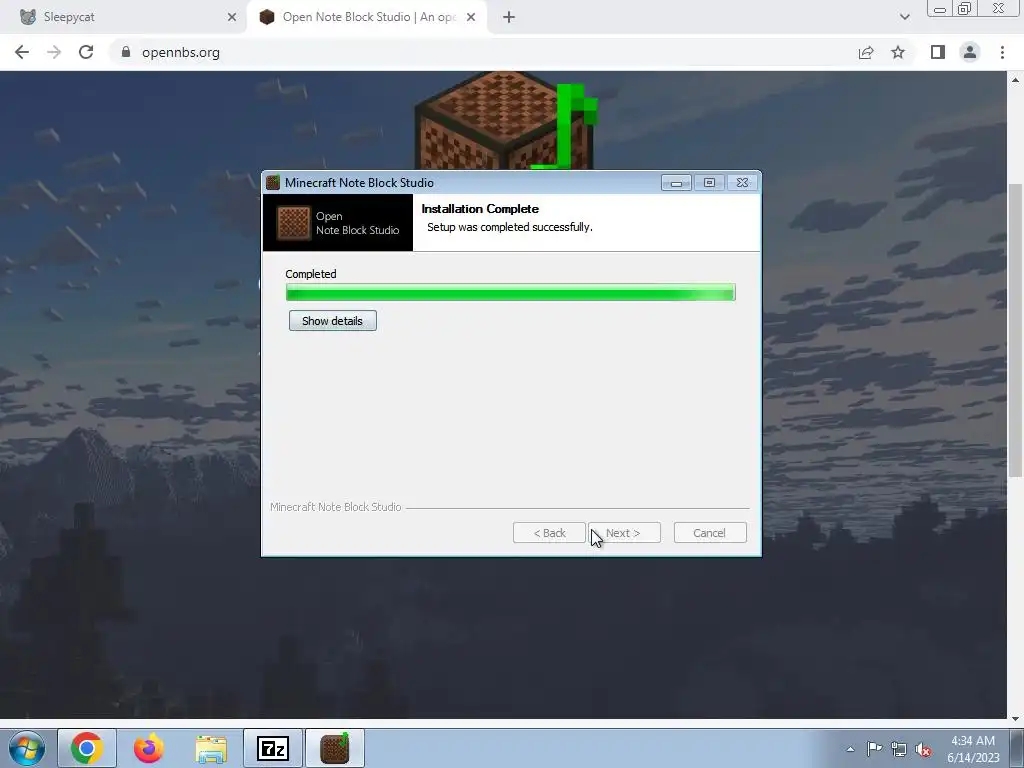Click the Open Note Block Studio logo banner
The image size is (1024, 768).
coord(338,223)
